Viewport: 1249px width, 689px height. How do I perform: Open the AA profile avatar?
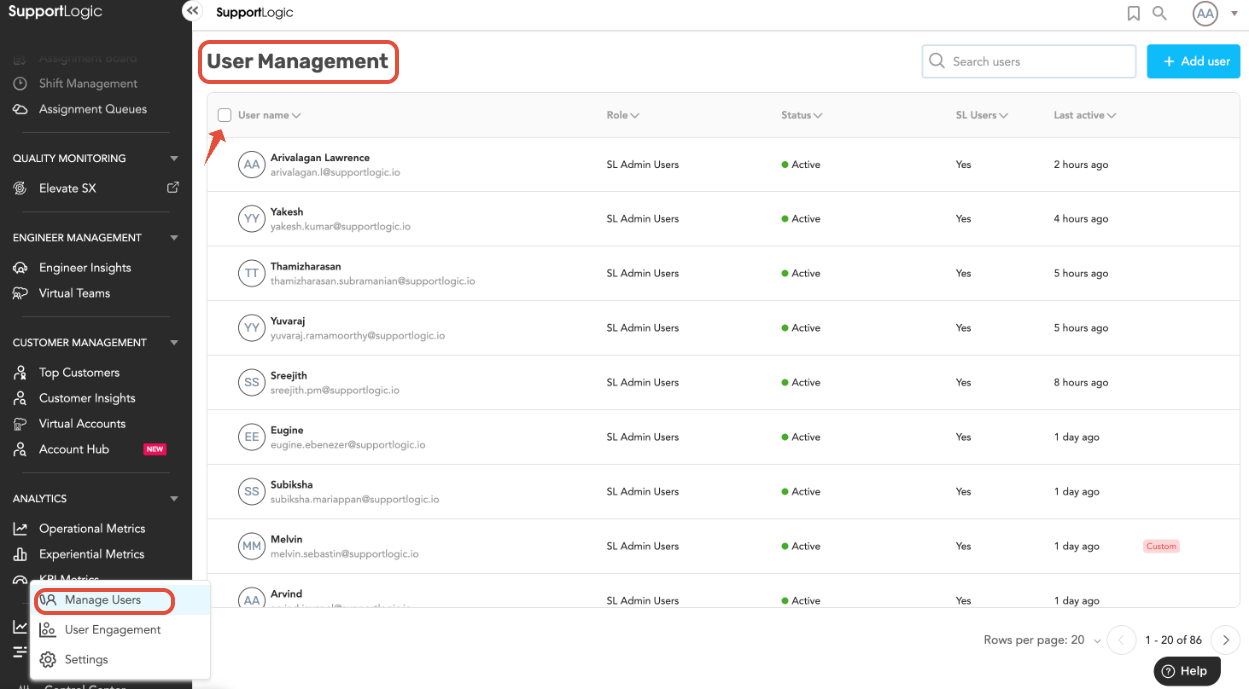[1205, 13]
